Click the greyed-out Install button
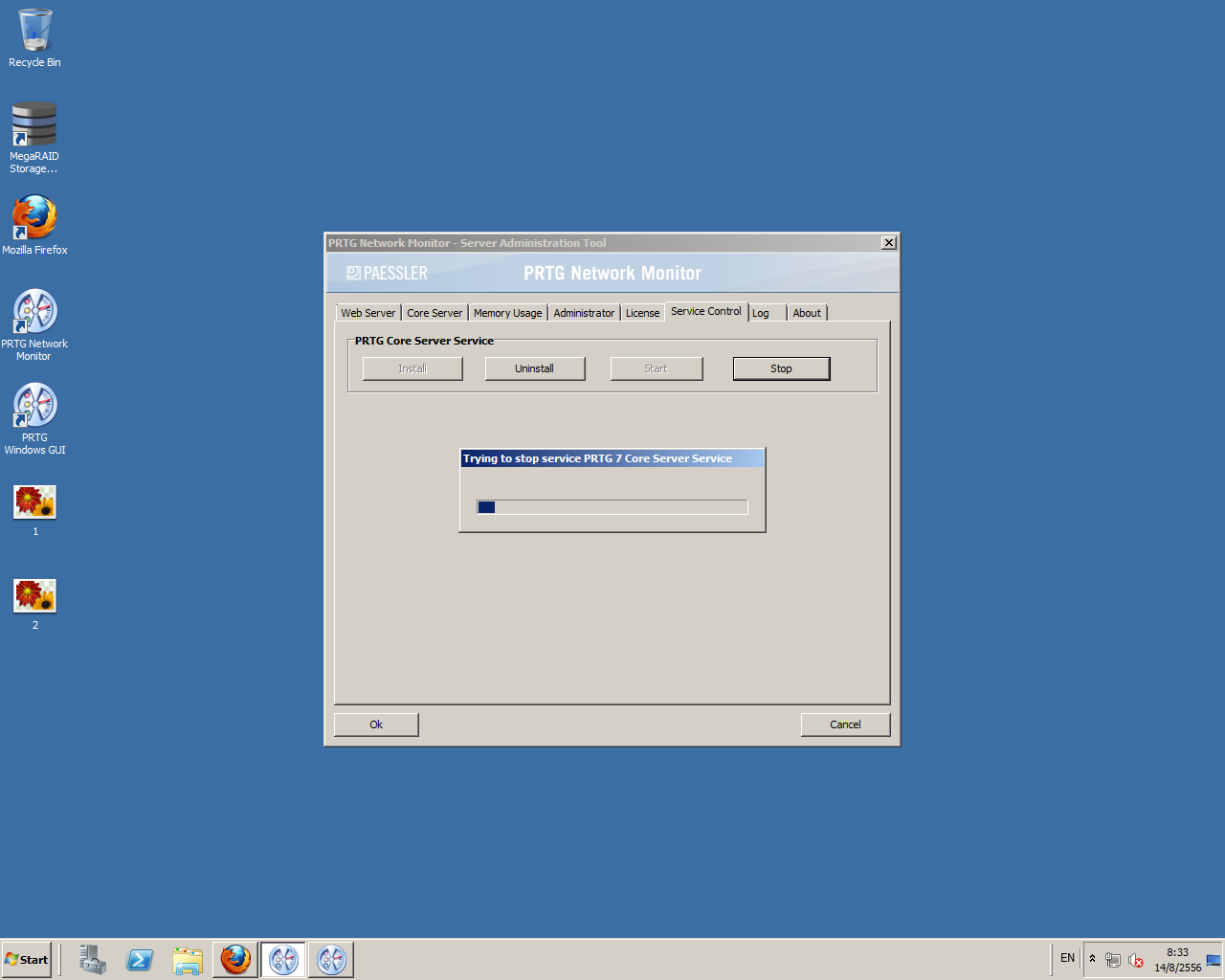The height and width of the screenshot is (980, 1225). pos(412,368)
